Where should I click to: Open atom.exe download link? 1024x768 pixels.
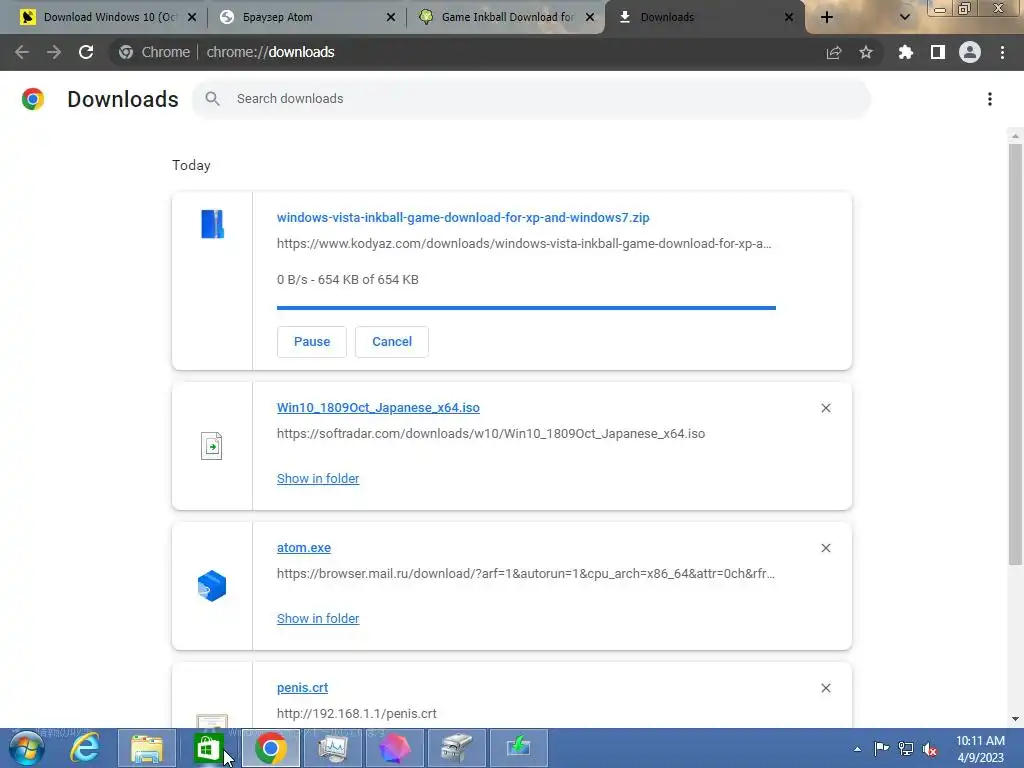[x=304, y=548]
